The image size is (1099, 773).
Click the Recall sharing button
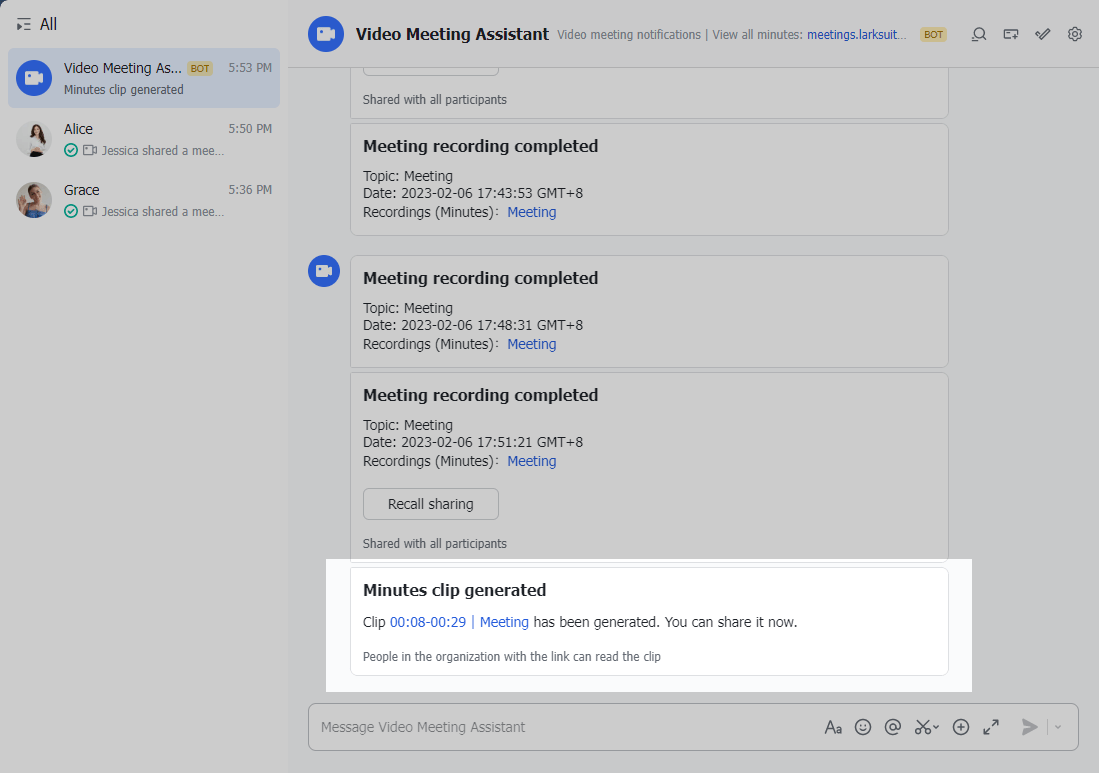pos(430,504)
